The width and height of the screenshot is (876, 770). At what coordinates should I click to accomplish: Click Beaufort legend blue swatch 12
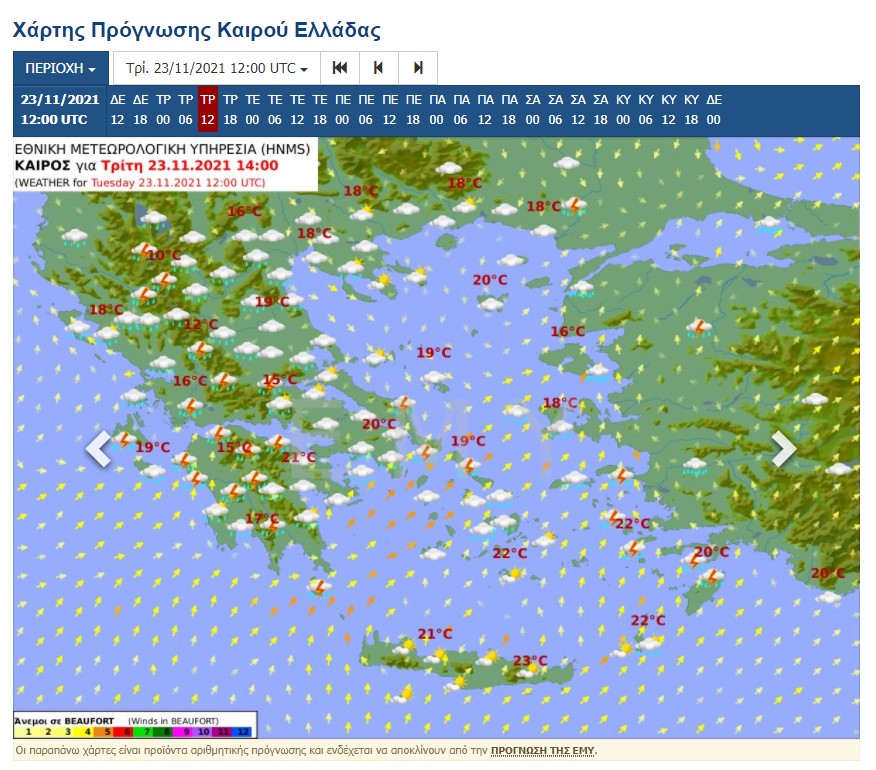[x=242, y=731]
